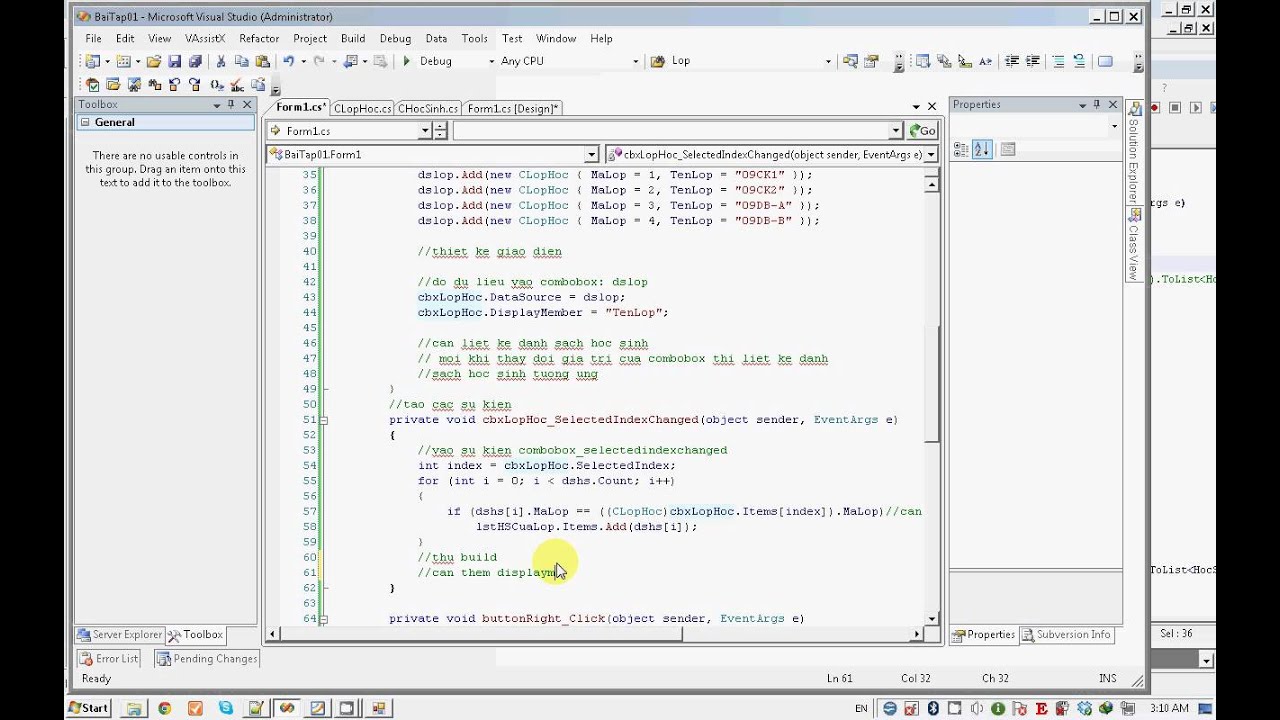Viewport: 1280px width, 720px height.
Task: Toggle auto-hide pin on Properties panel
Action: (1097, 105)
